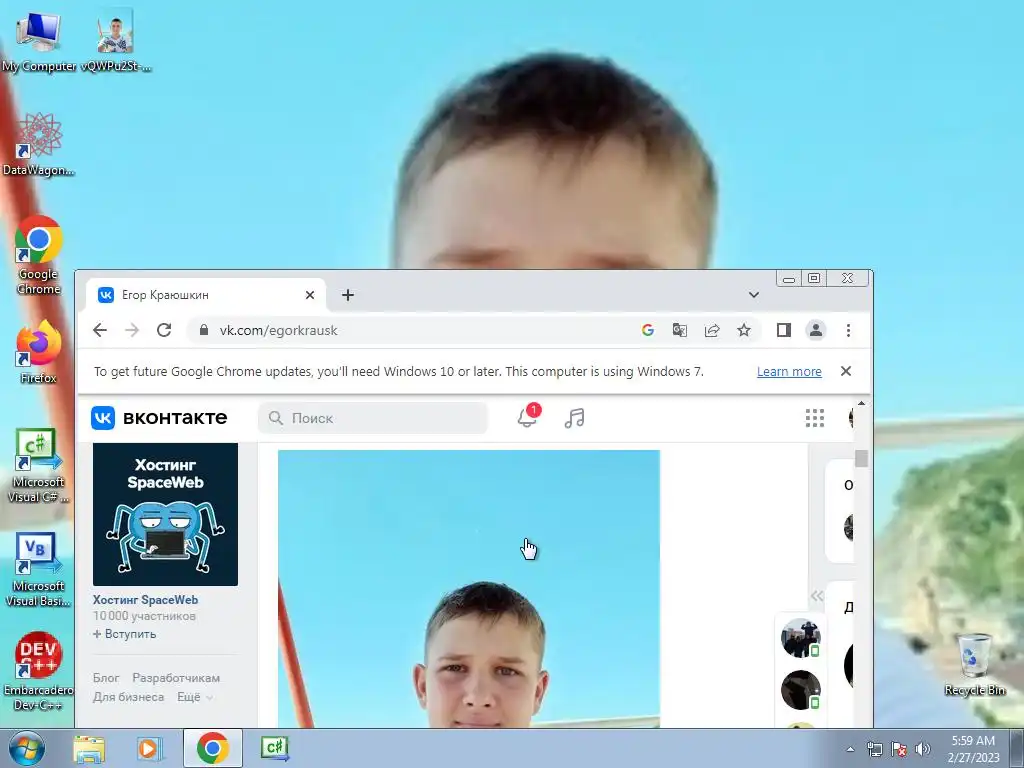This screenshot has height=768, width=1024.
Task: Dismiss the Chrome update infobar
Action: 846,371
